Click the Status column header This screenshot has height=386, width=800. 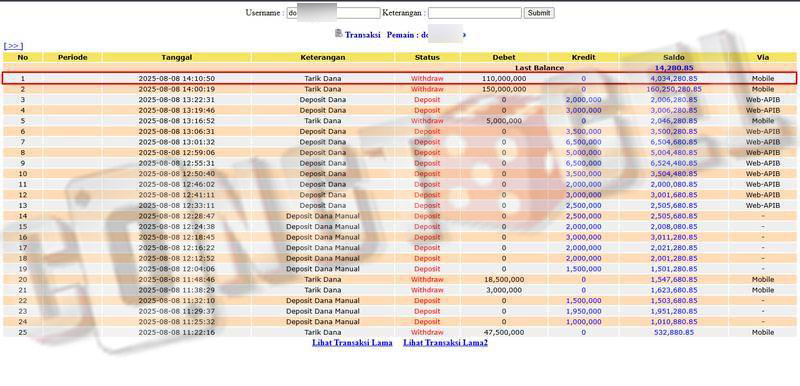427,57
